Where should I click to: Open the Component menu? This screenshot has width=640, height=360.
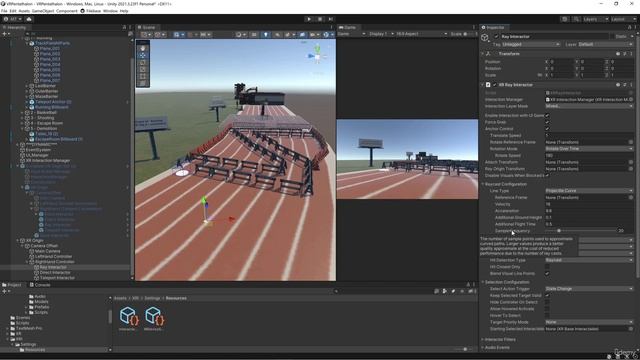coord(67,11)
